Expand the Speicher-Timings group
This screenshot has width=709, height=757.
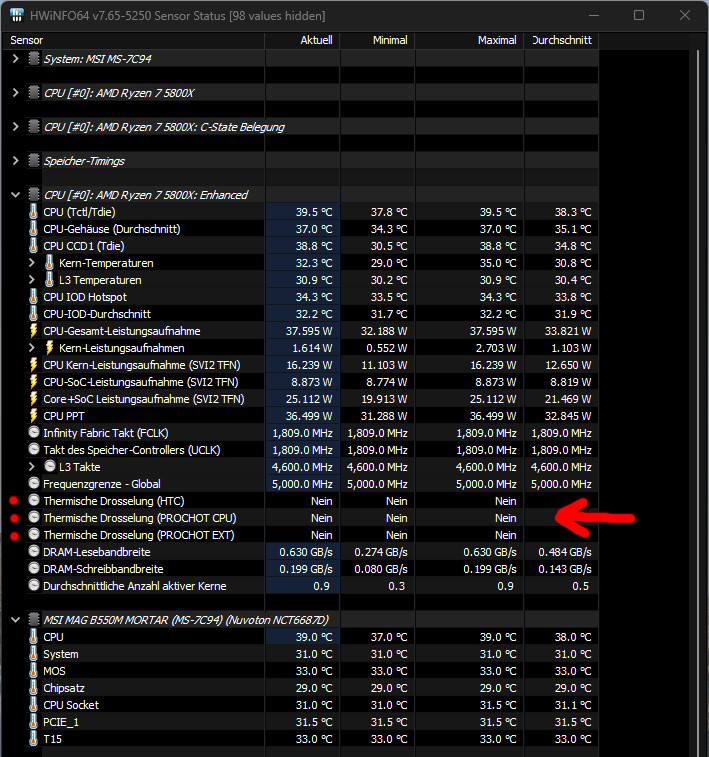point(15,160)
